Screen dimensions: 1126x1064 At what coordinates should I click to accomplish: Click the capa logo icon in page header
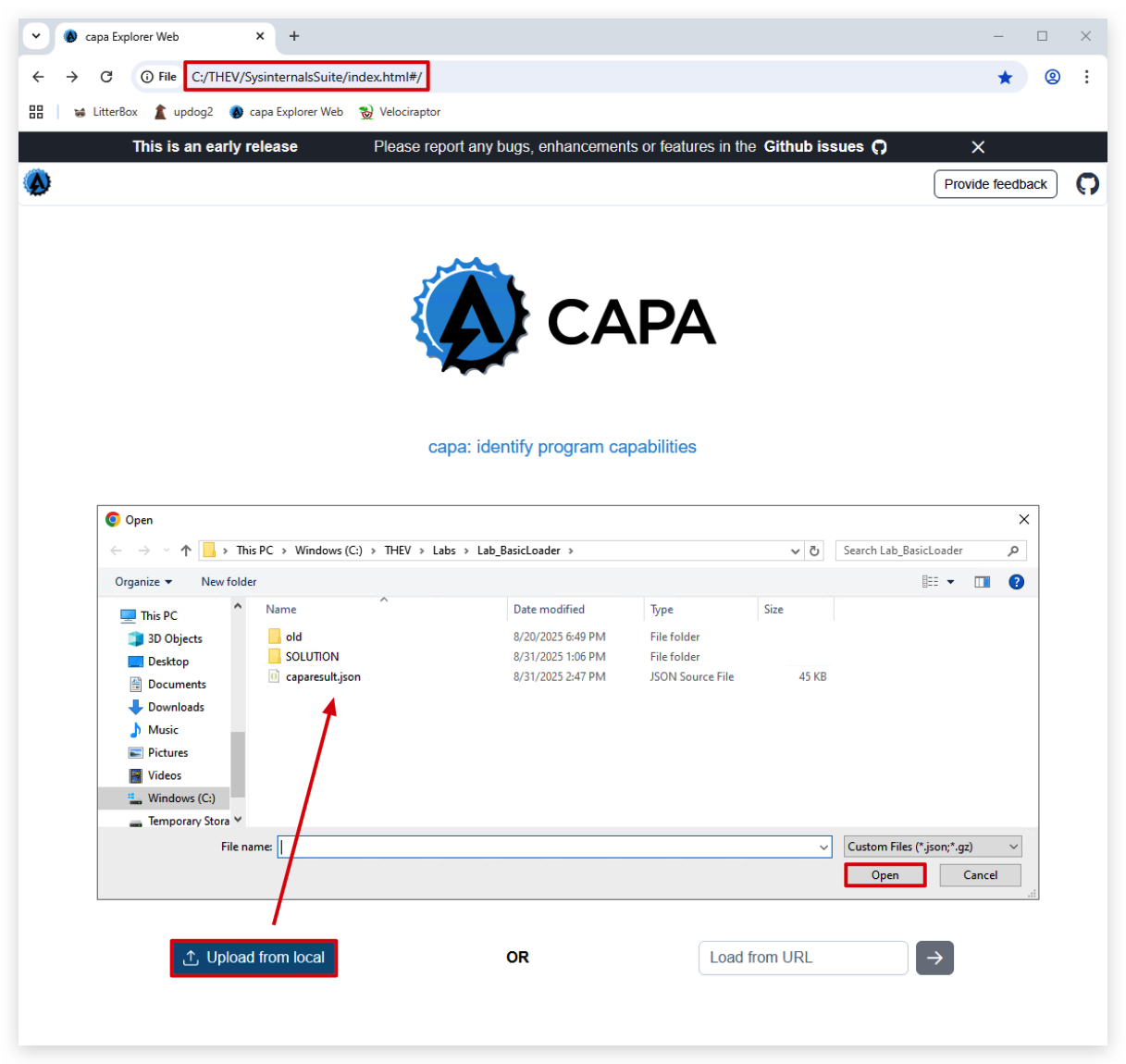point(37,183)
